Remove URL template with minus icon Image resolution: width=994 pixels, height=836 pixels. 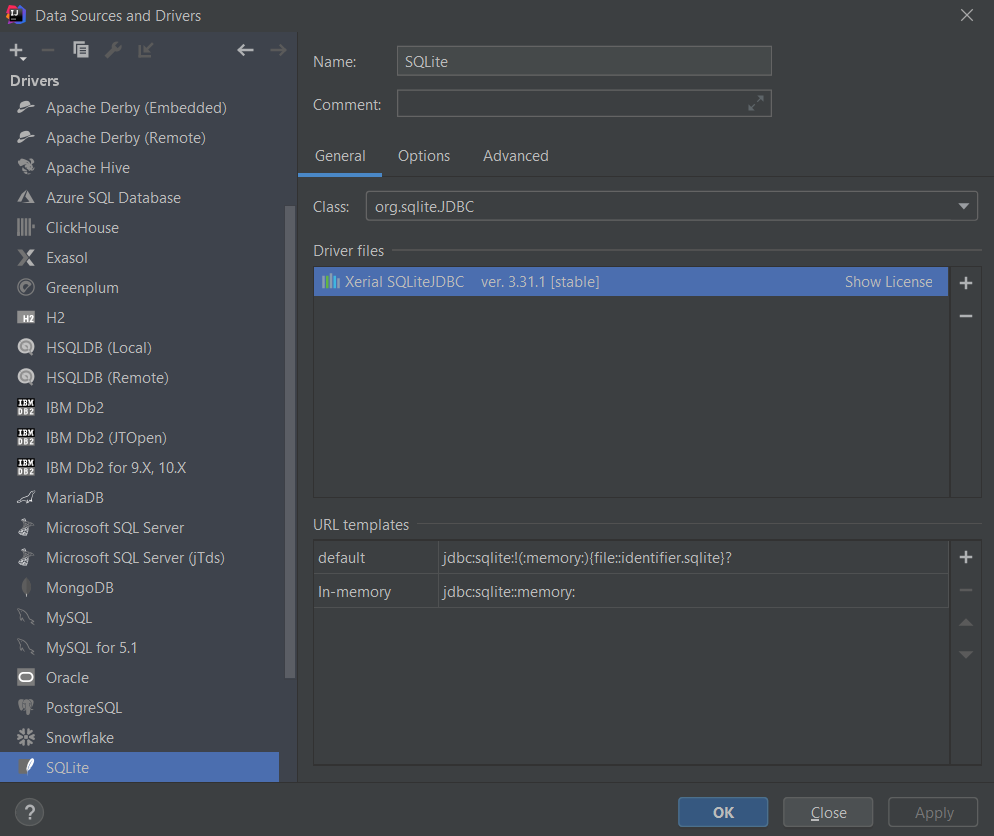click(965, 590)
